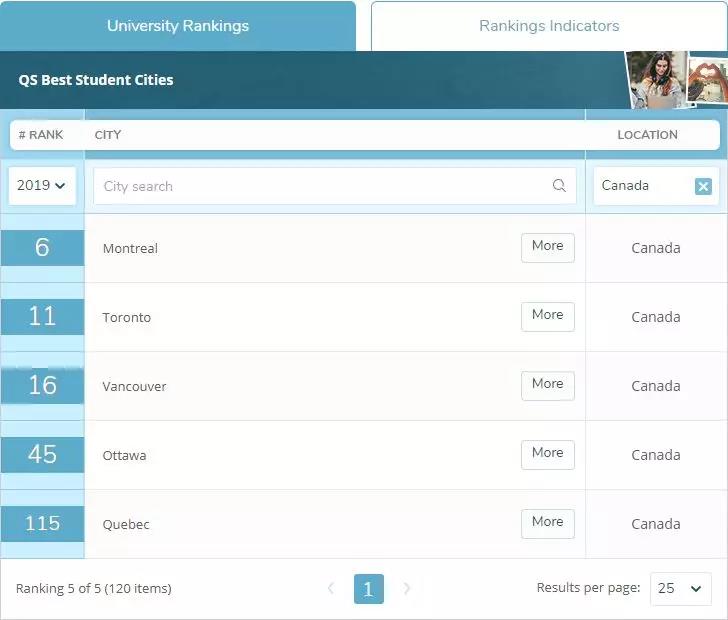Click Canada location in Quebec row

656,524
